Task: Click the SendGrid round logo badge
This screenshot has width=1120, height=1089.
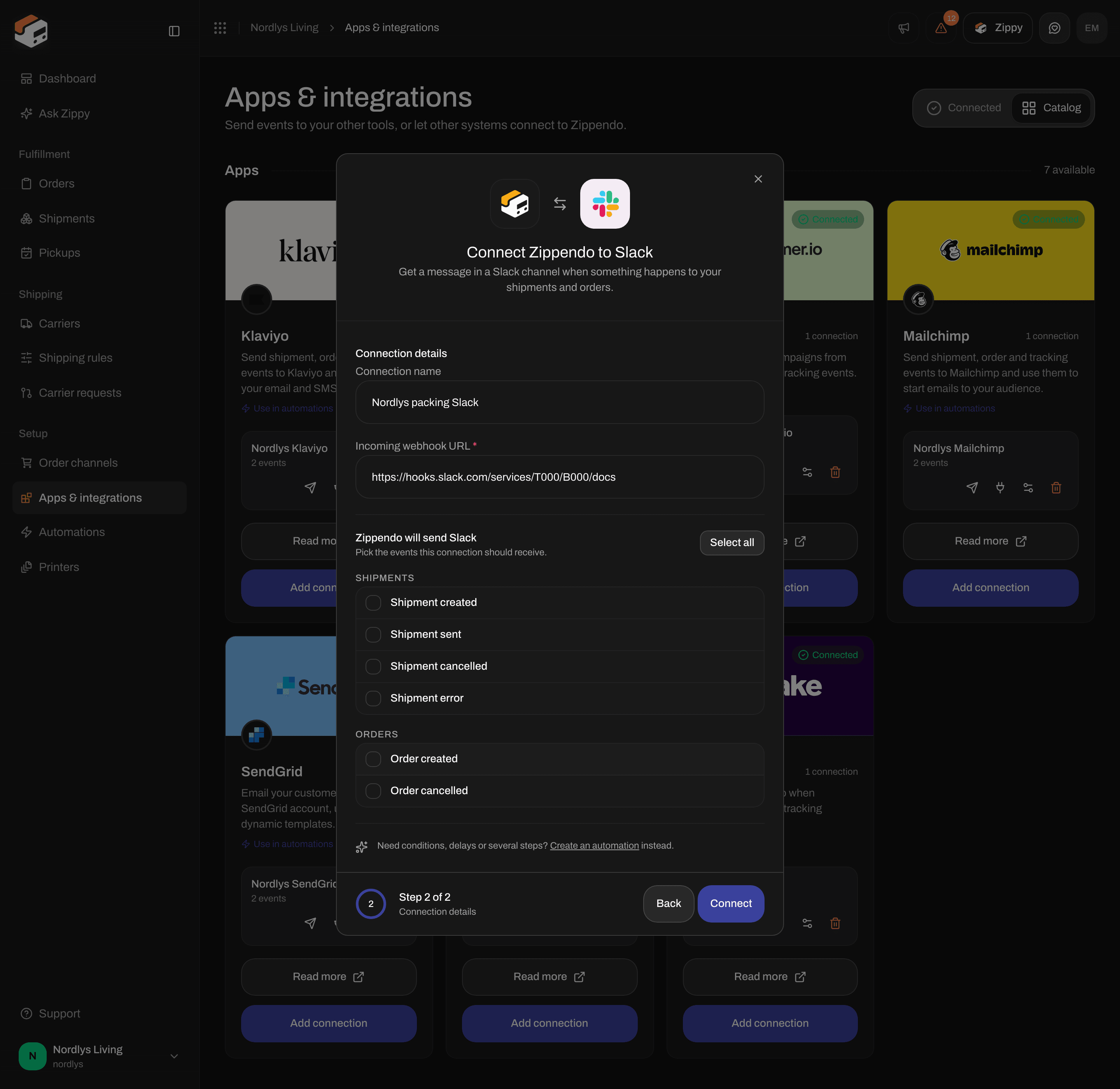Action: [x=256, y=734]
